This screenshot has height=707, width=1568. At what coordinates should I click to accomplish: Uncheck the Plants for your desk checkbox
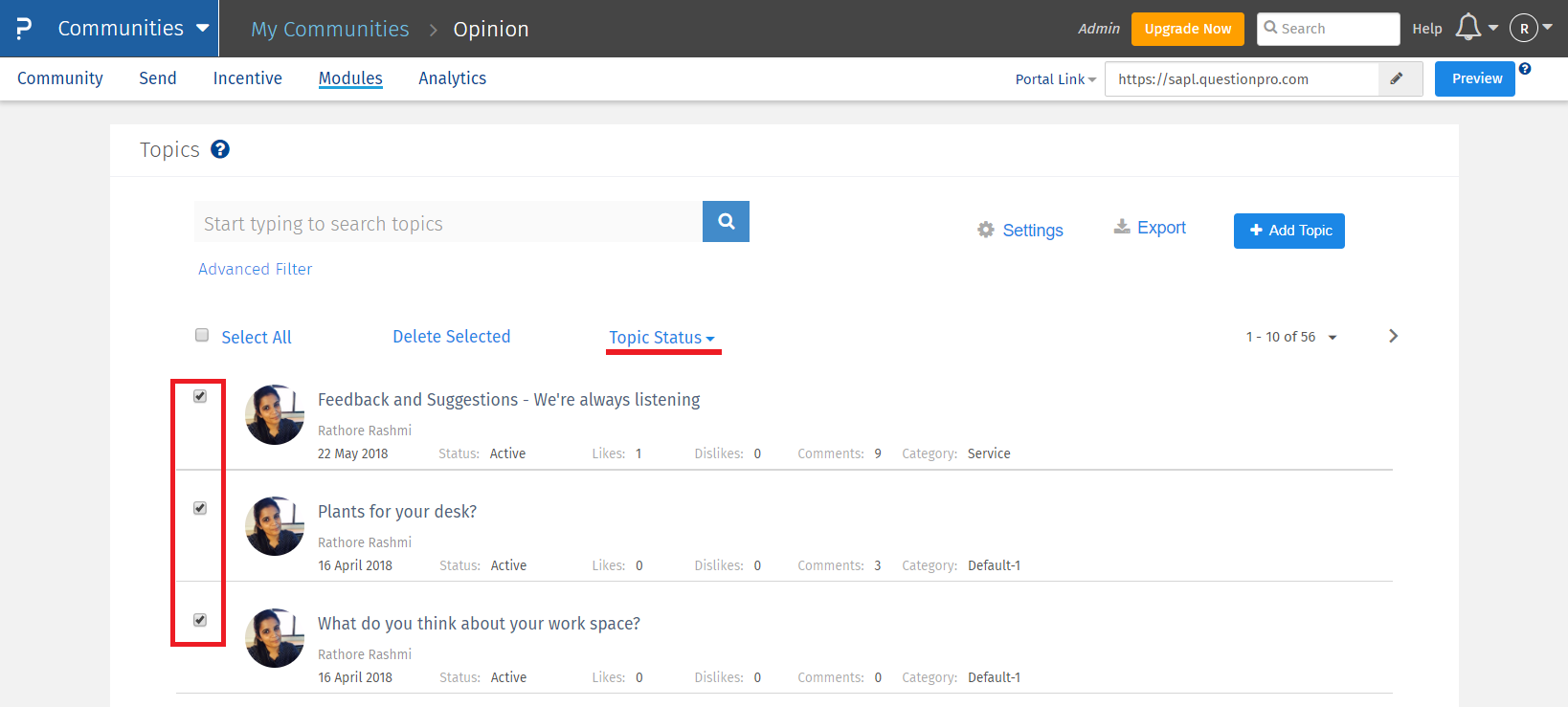[200, 508]
